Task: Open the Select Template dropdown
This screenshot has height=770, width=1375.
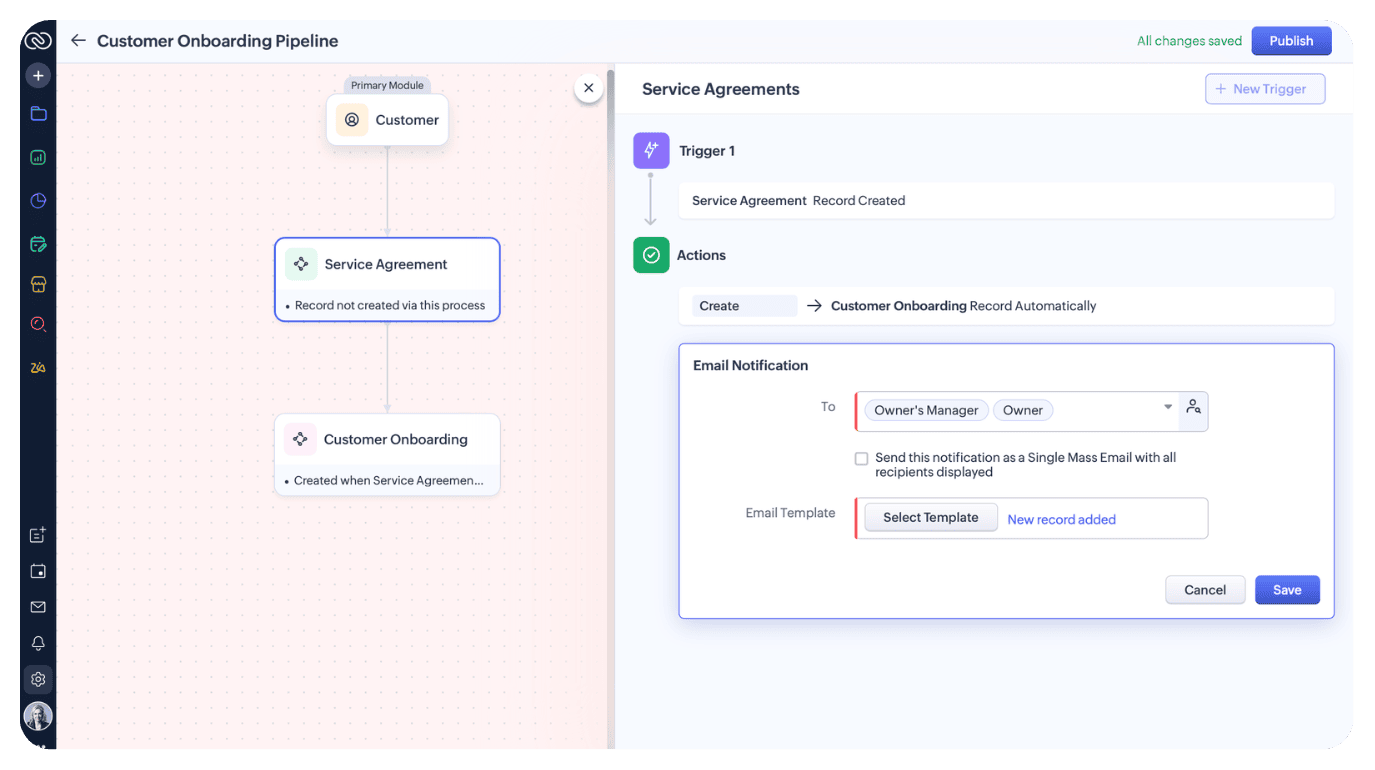Action: click(x=930, y=517)
